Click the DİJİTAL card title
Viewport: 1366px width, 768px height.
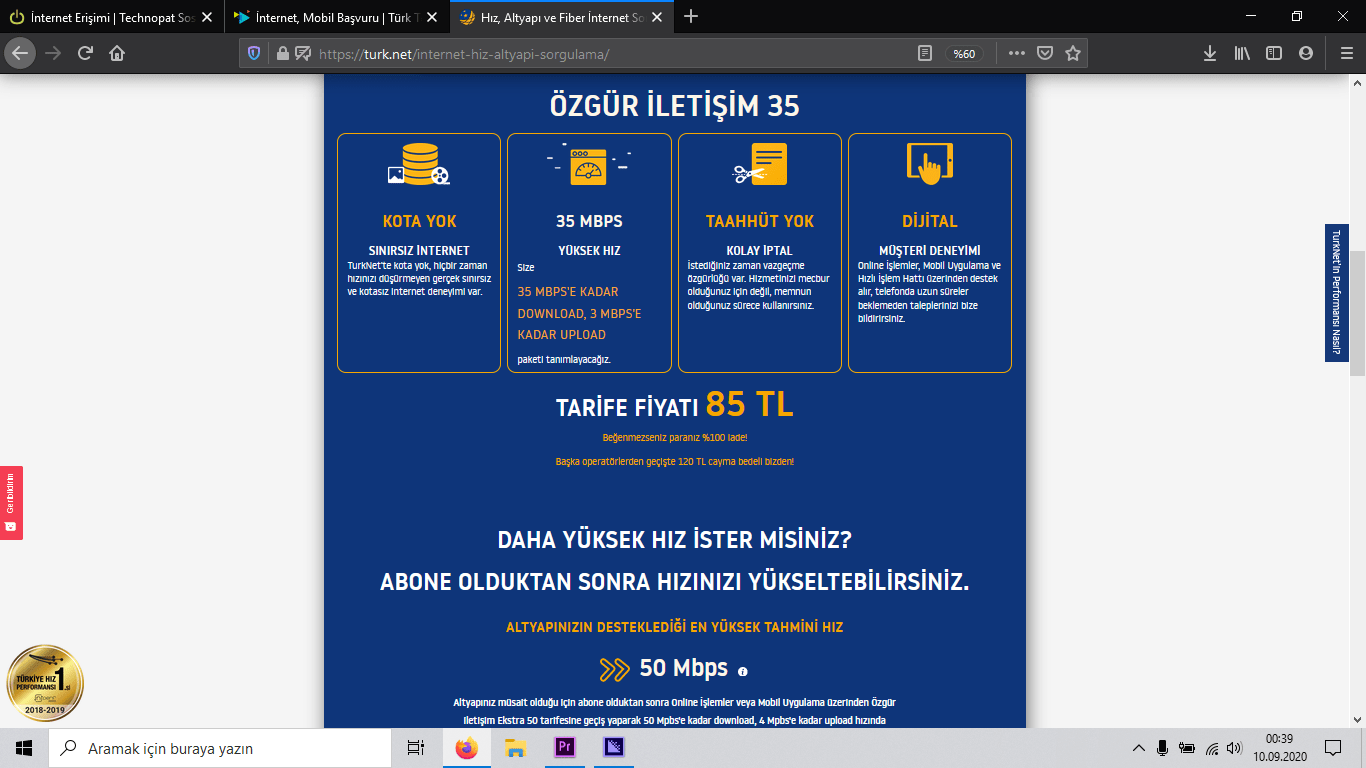[x=930, y=221]
